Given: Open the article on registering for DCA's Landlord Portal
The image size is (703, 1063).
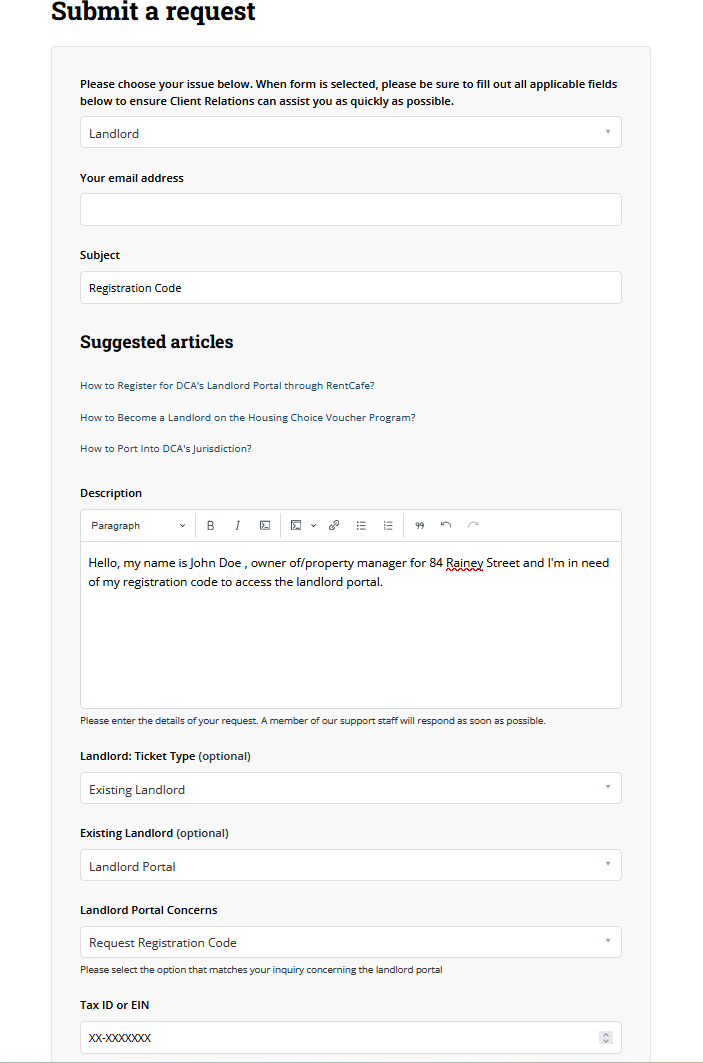Looking at the screenshot, I should pos(227,385).
